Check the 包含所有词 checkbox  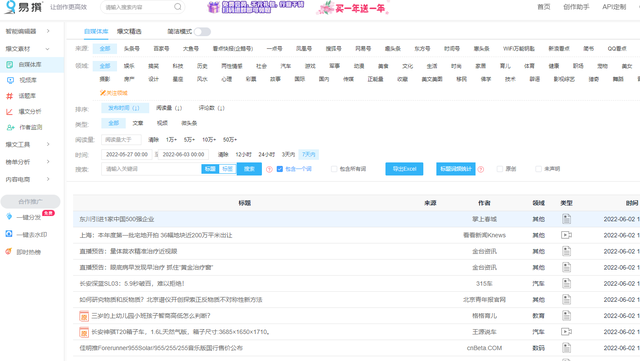coord(334,169)
